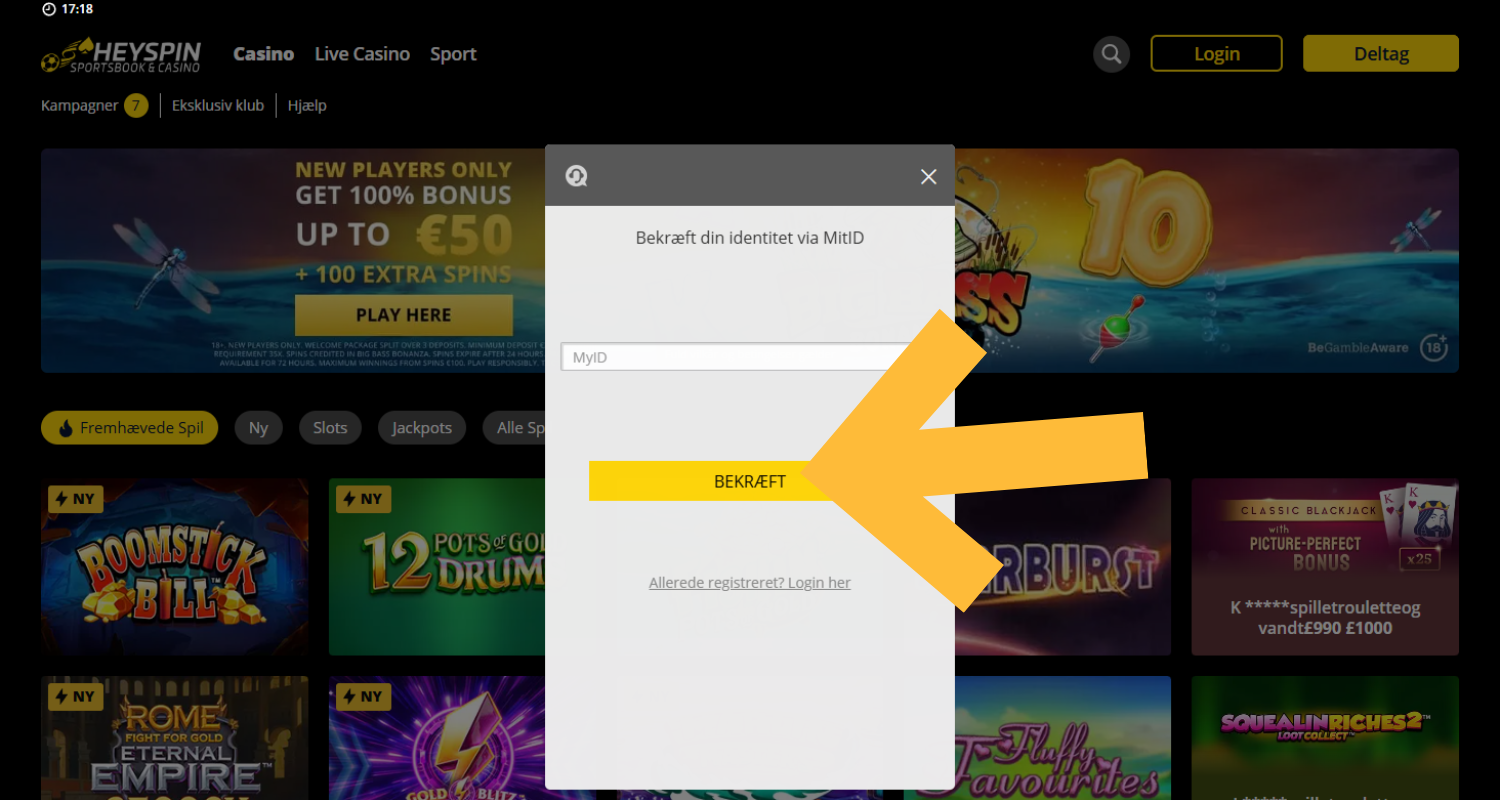The height and width of the screenshot is (800, 1500).
Task: Open the Rome Eternal Empire game
Action: pos(175,738)
